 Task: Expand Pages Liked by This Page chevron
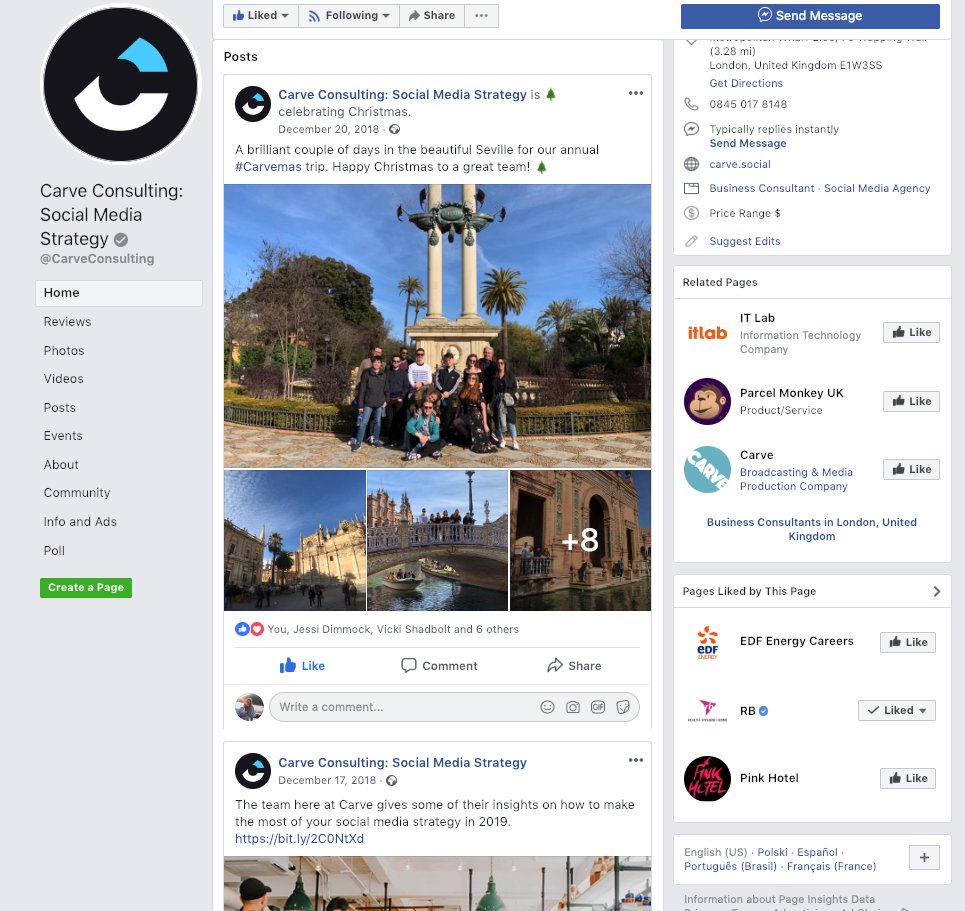tap(936, 592)
